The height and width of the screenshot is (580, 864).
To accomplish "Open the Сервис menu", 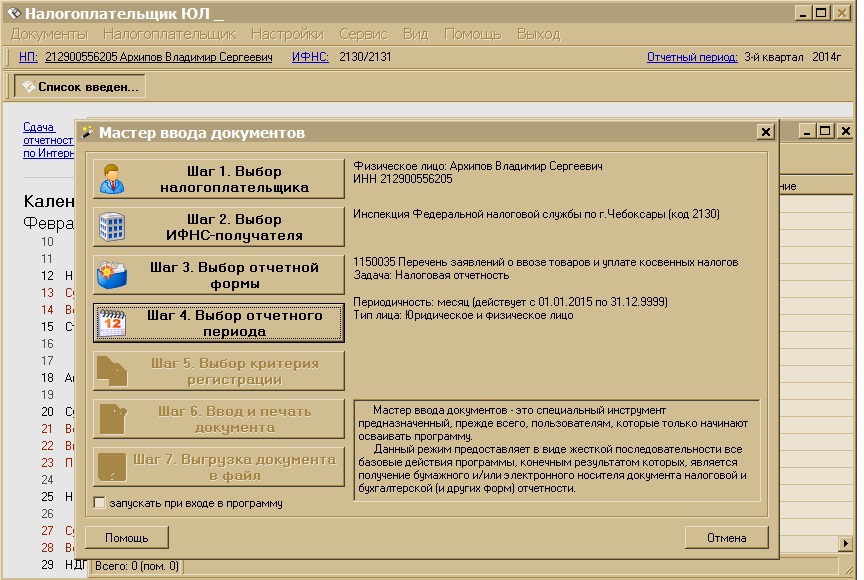I will coord(363,34).
